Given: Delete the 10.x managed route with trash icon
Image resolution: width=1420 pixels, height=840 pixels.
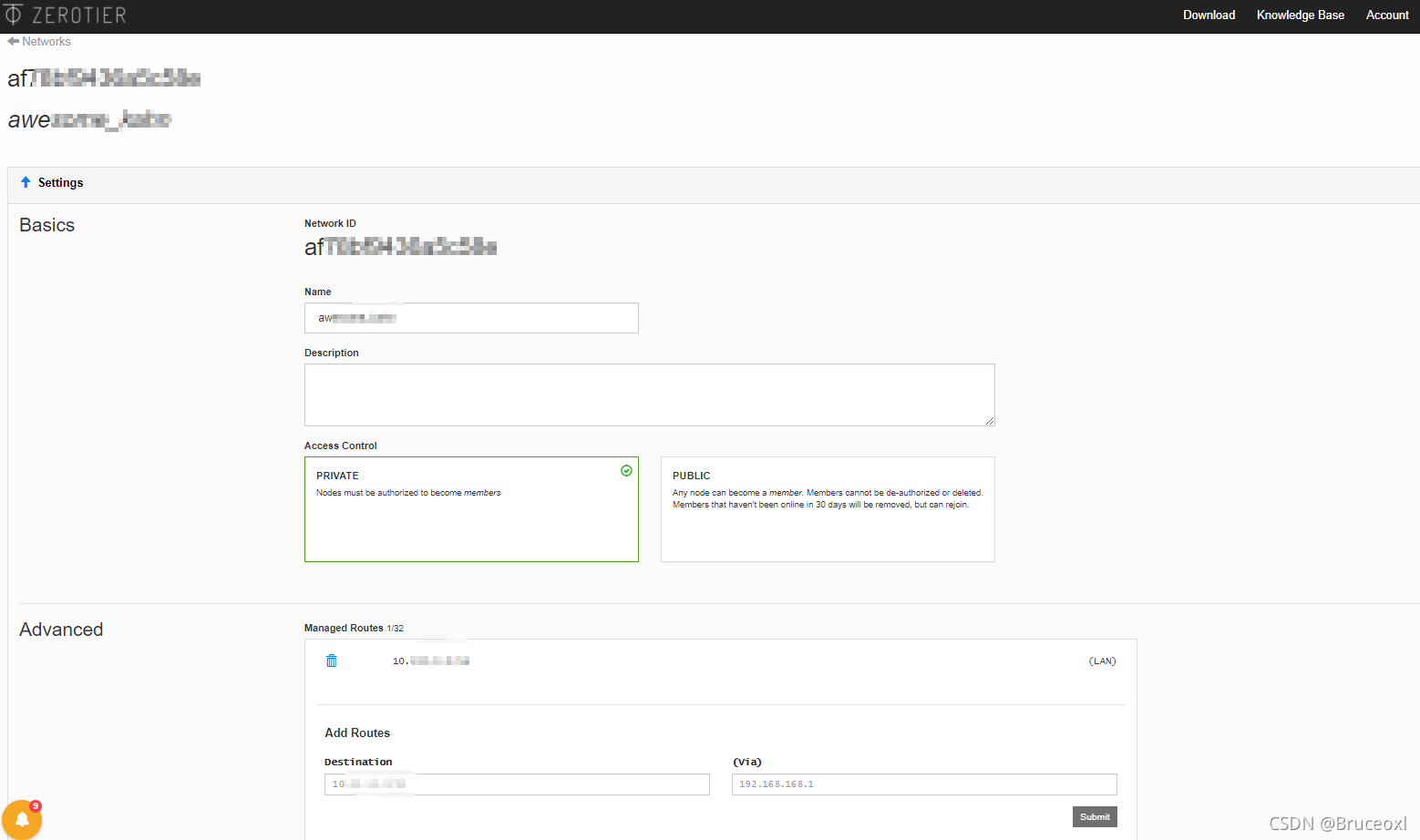Looking at the screenshot, I should (332, 661).
